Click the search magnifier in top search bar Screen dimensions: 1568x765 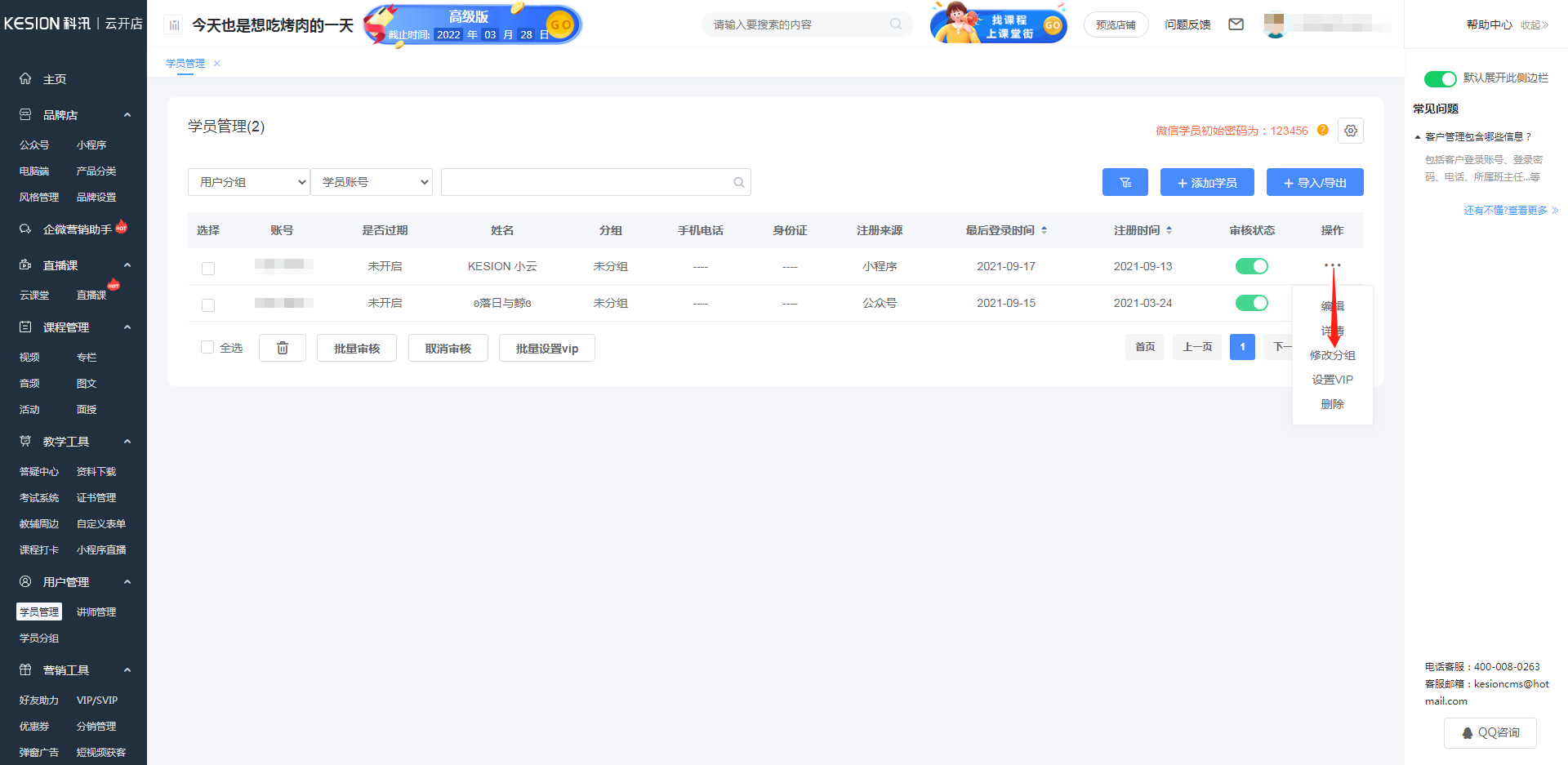pos(896,24)
